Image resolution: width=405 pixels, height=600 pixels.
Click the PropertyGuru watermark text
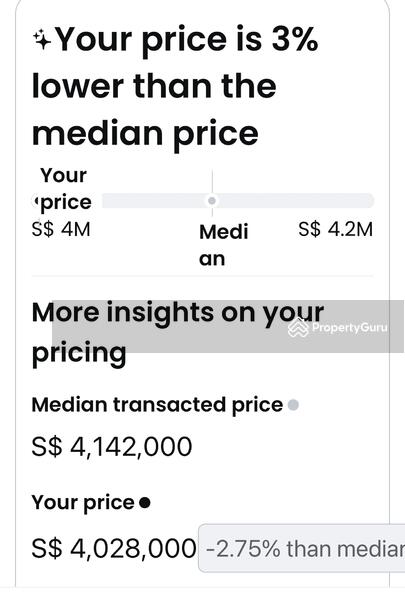tap(349, 328)
